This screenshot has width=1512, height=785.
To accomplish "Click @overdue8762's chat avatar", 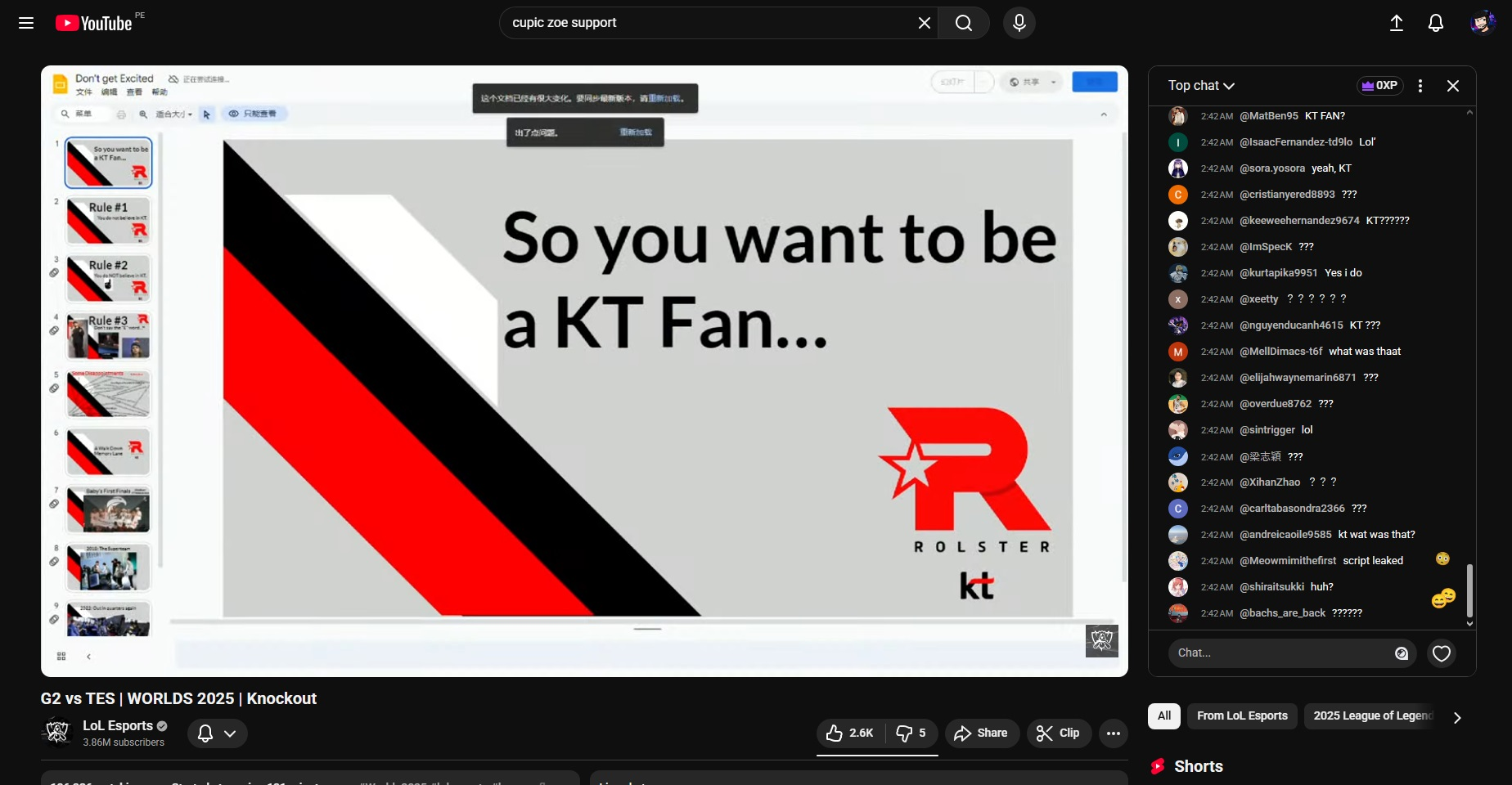I will click(1178, 404).
